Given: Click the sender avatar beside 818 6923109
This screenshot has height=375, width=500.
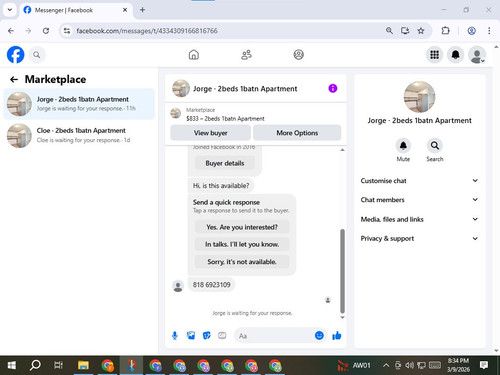Looking at the screenshot, I should click(178, 286).
